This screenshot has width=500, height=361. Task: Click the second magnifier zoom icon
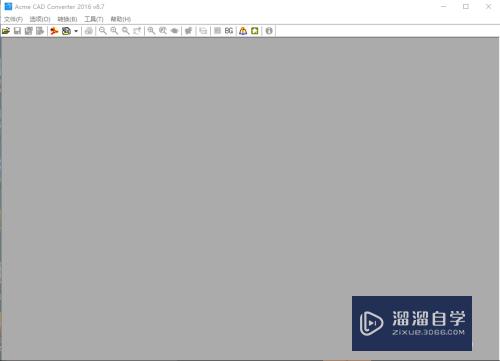[114, 31]
